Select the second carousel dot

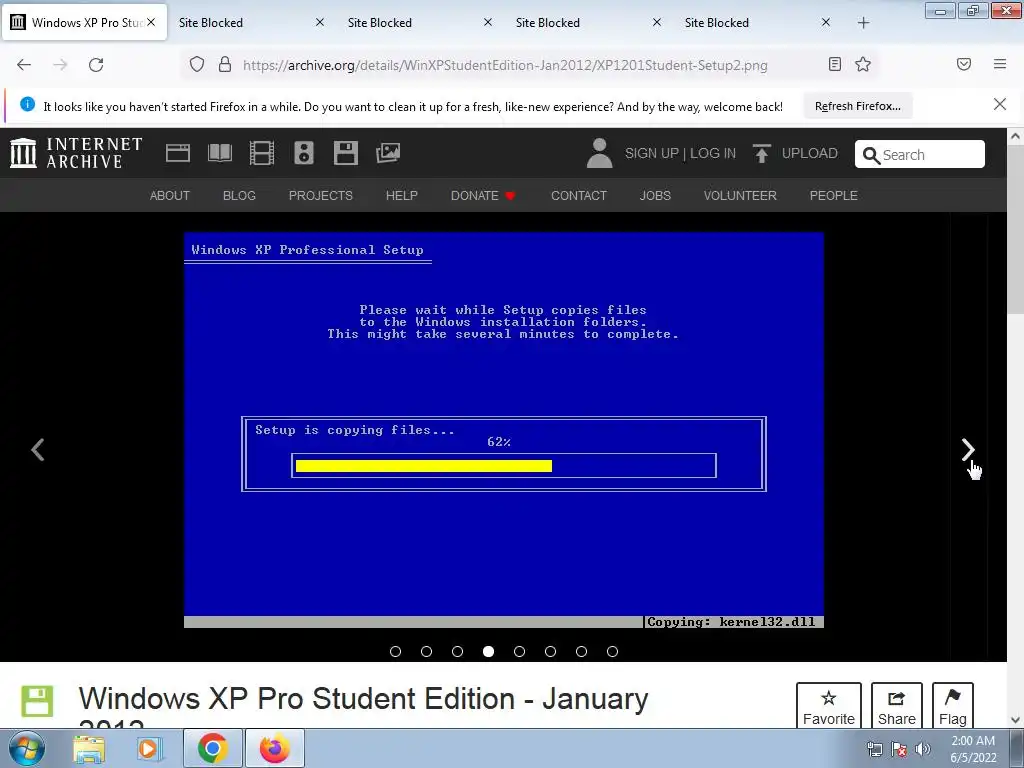(x=426, y=651)
